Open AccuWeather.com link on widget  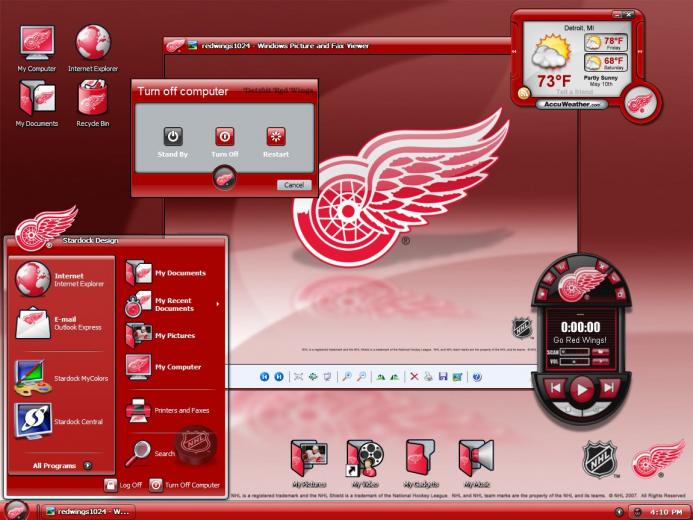[x=571, y=105]
